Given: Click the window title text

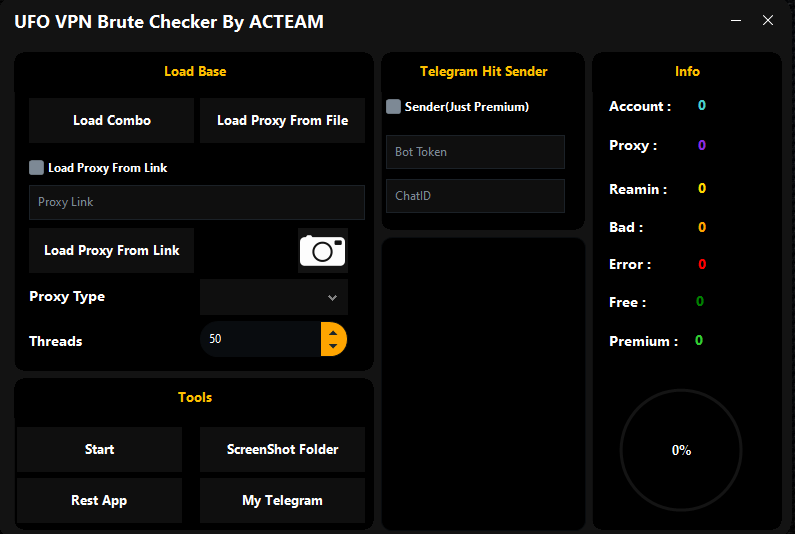Looking at the screenshot, I should [x=169, y=22].
